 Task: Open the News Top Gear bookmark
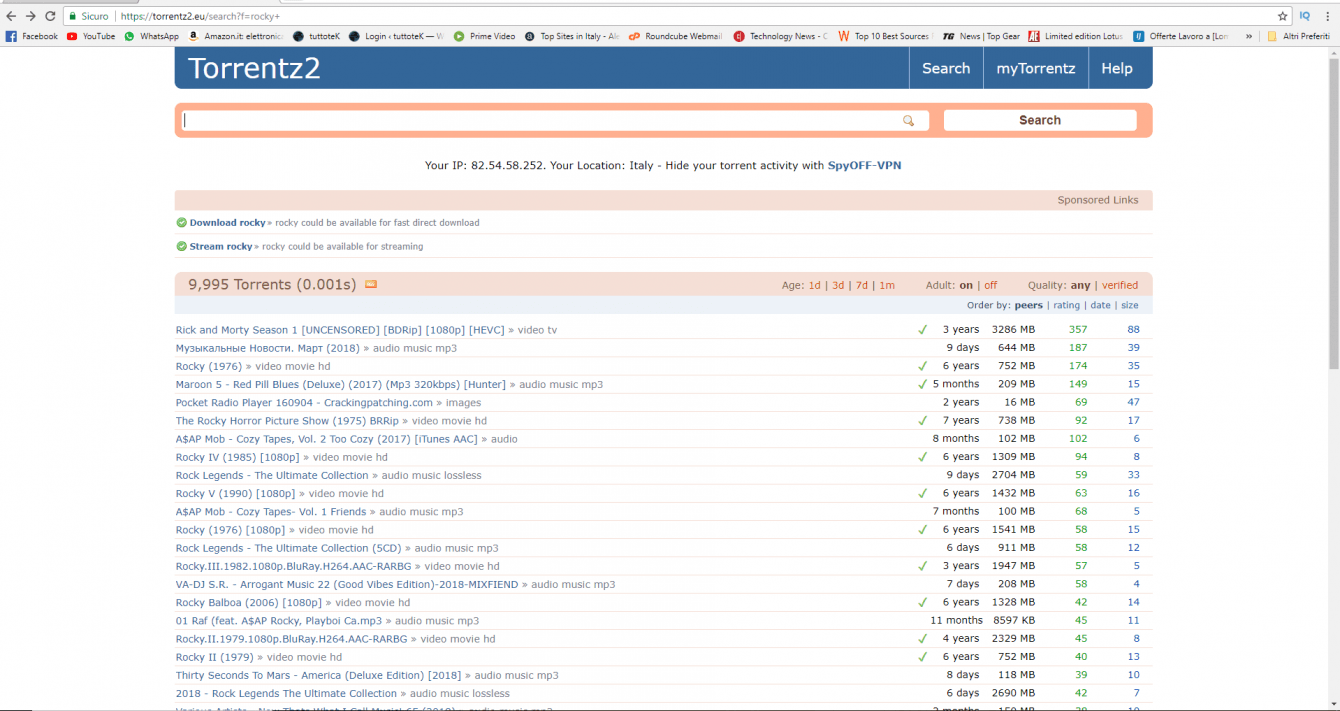(x=981, y=36)
